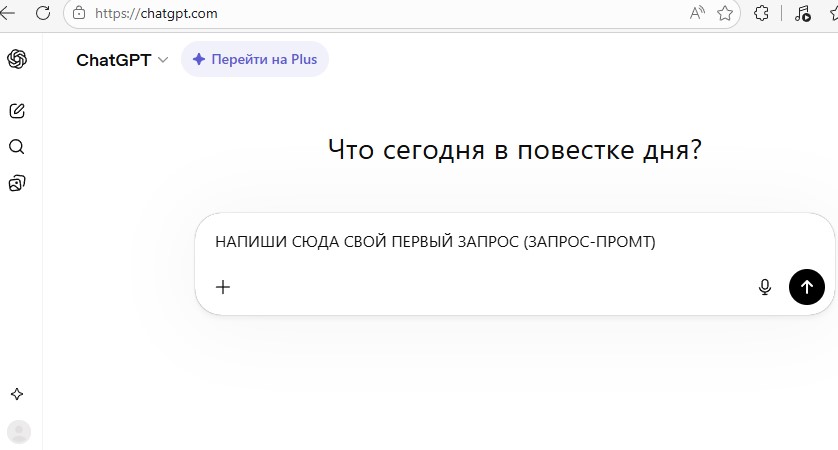Click the 'Перейти на Plus' upgrade button
This screenshot has width=838, height=450.
point(255,59)
